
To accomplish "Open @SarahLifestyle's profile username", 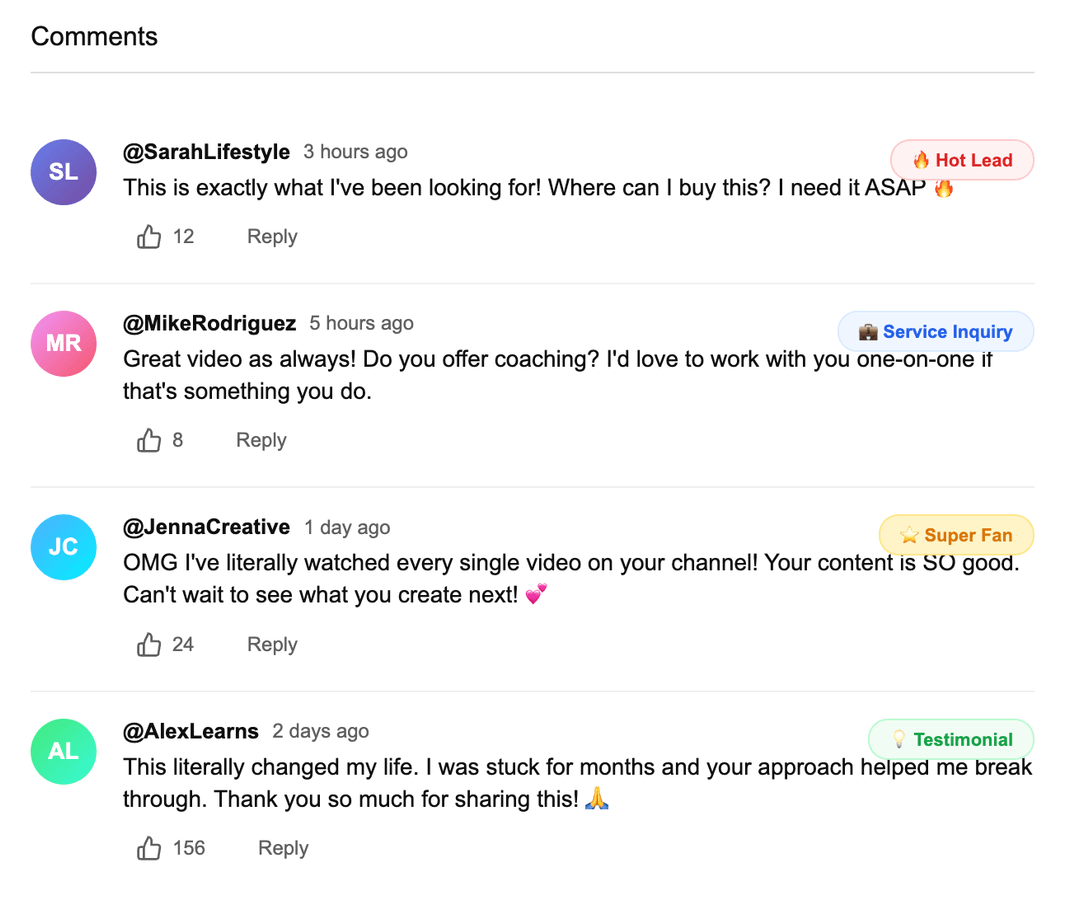I will pyautogui.click(x=206, y=152).
